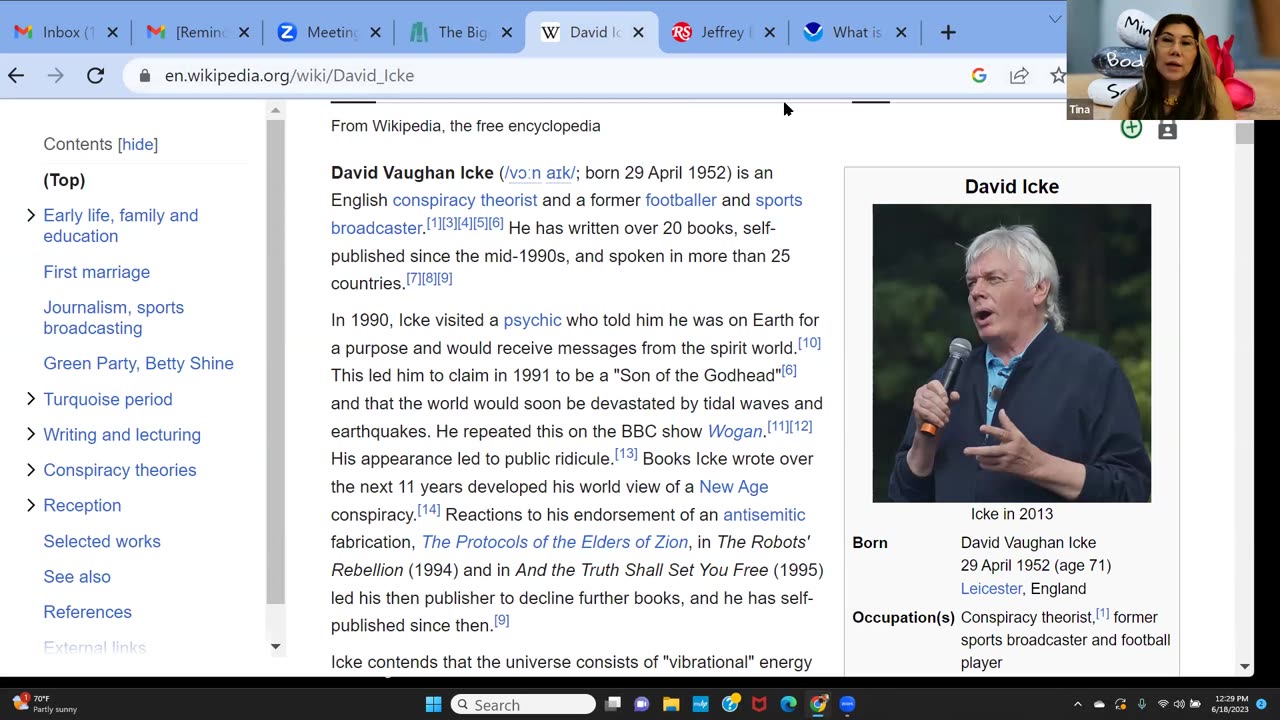The image size is (1280, 720).
Task: Open the New Age link
Action: 734,487
